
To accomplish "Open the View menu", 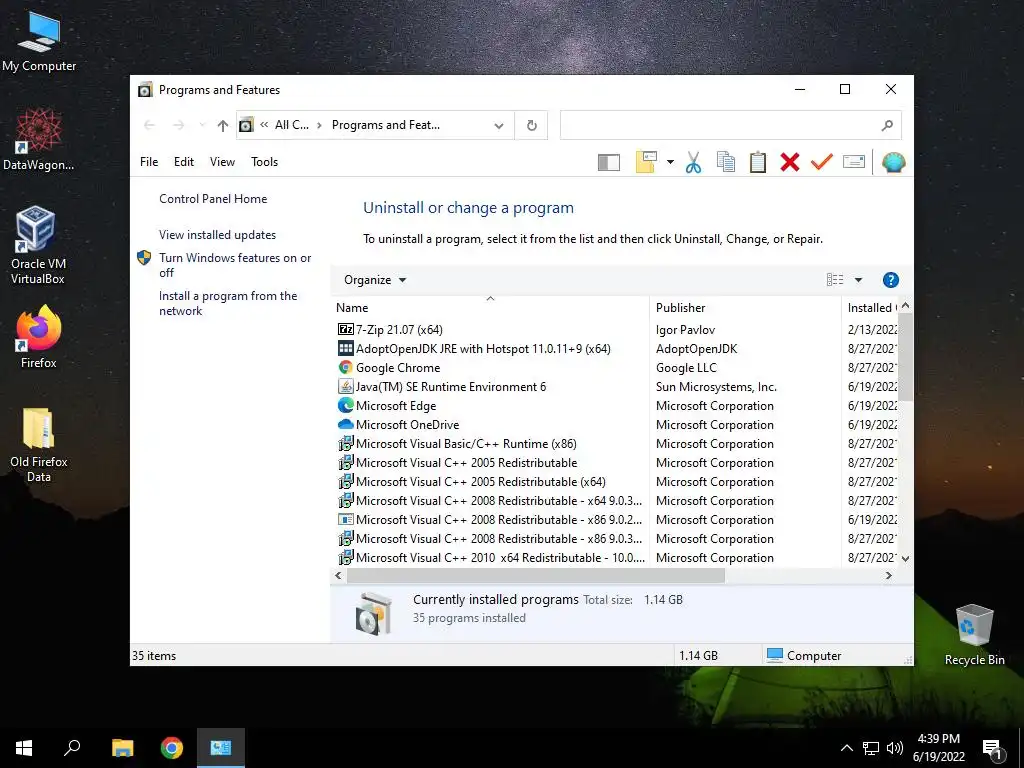I will [x=222, y=162].
